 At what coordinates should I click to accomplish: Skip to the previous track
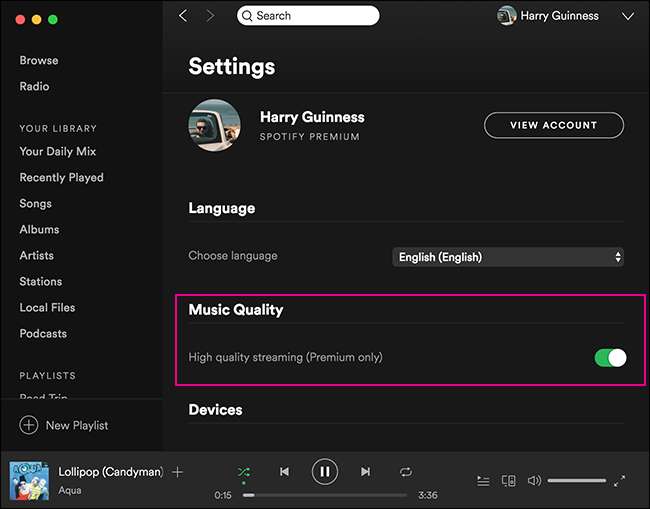point(284,471)
